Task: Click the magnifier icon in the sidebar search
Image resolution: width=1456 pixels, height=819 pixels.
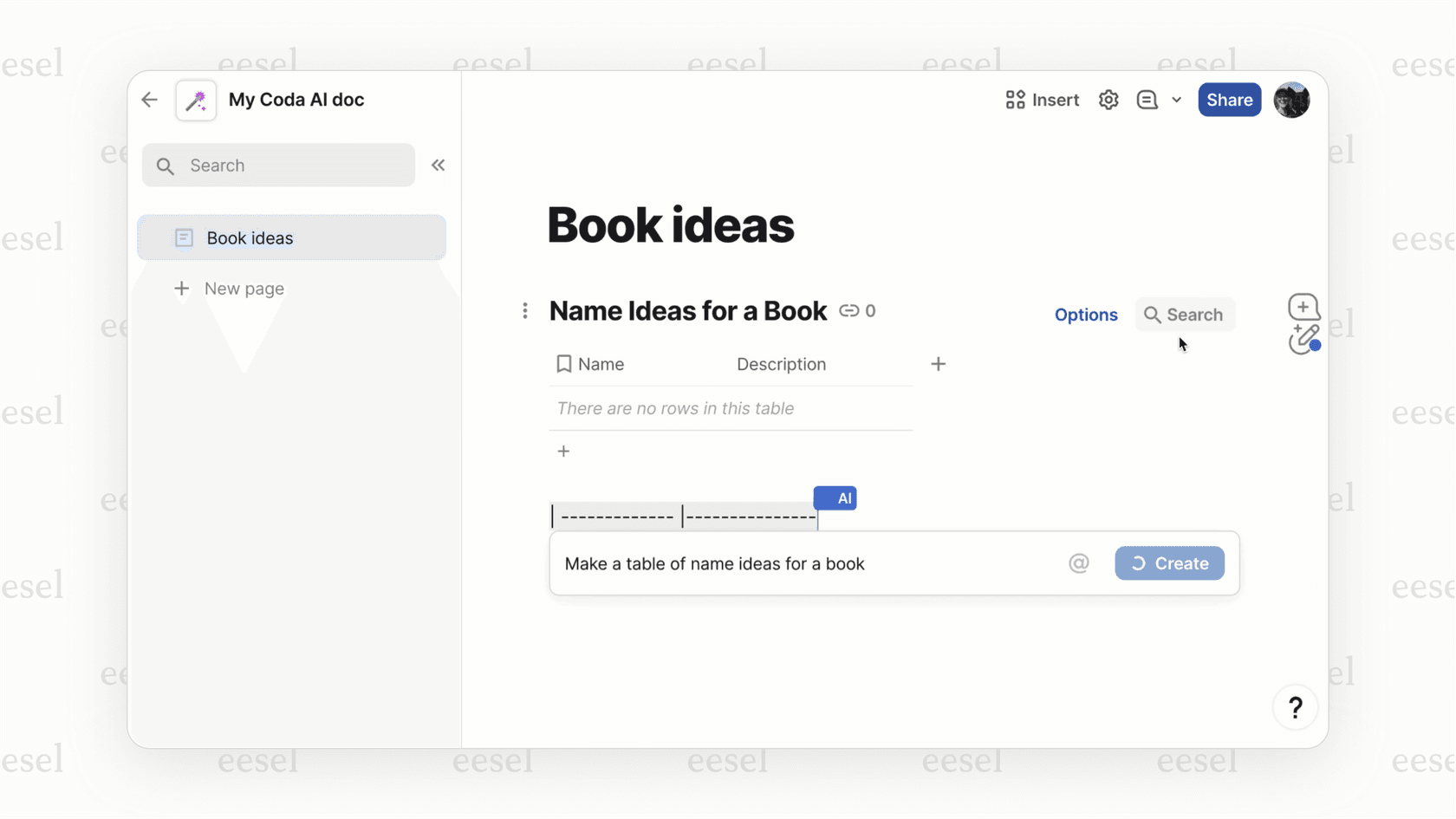Action: (x=165, y=165)
